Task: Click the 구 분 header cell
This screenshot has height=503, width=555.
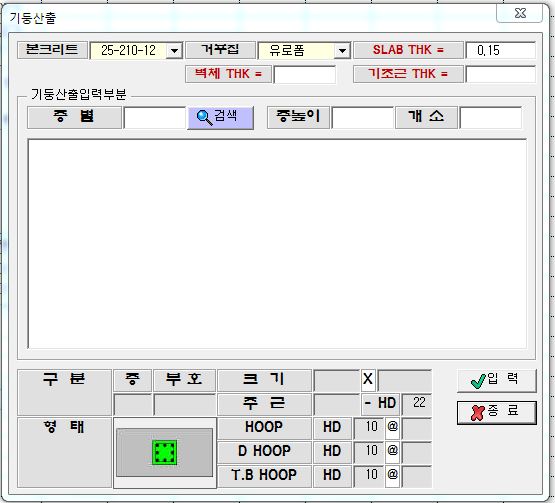Action: (64, 392)
